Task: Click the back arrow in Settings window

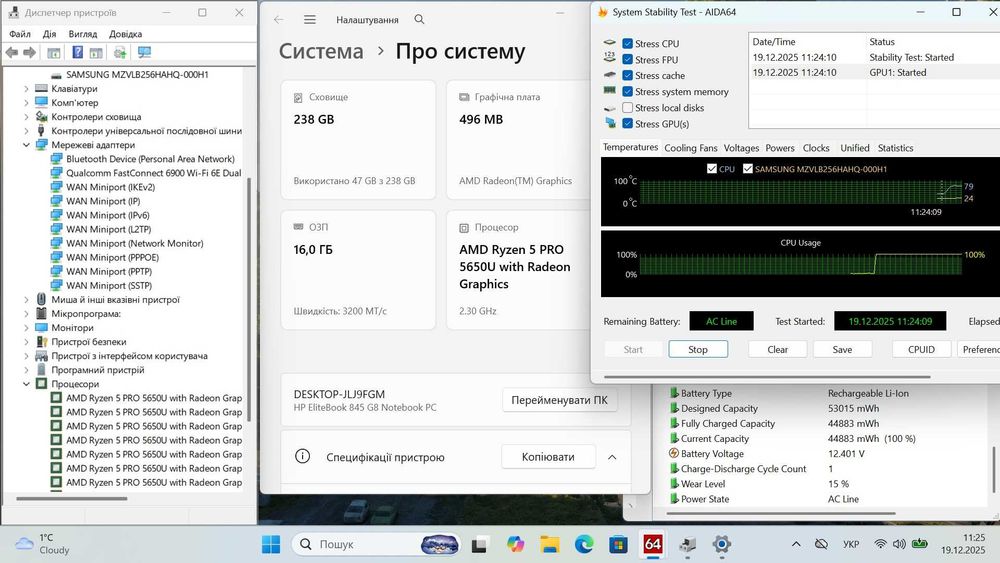Action: 279,20
